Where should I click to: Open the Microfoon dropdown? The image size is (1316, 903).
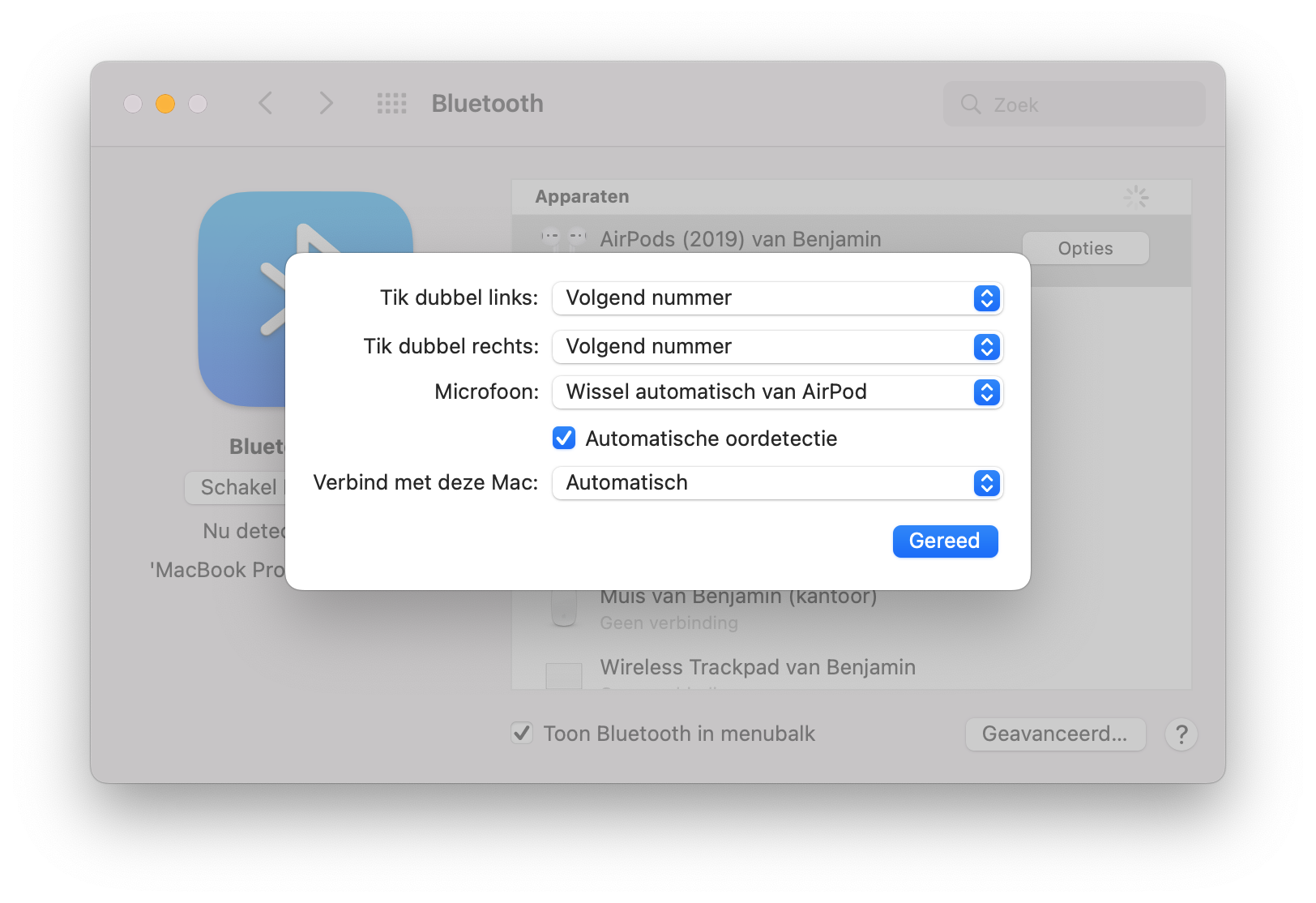click(x=777, y=392)
